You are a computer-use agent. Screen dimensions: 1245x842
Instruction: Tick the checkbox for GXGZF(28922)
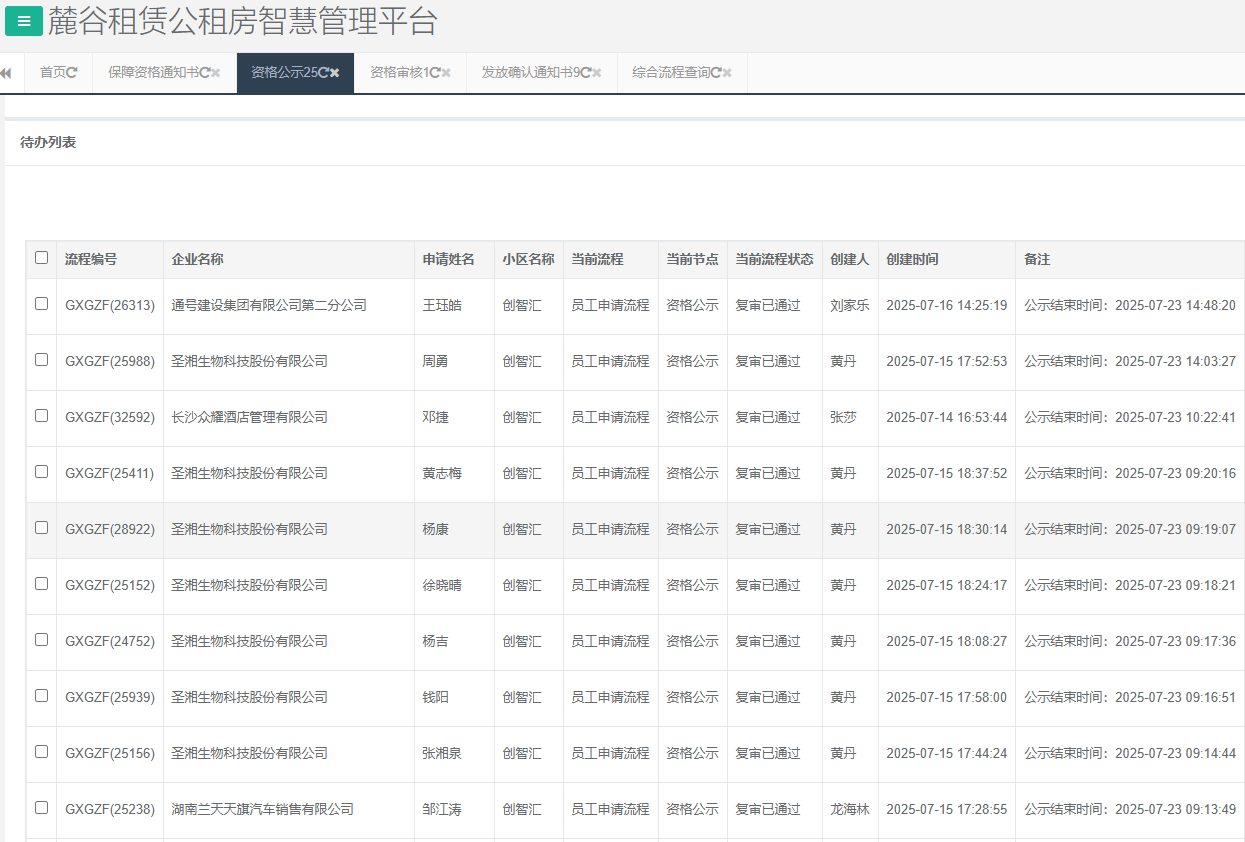click(x=41, y=528)
